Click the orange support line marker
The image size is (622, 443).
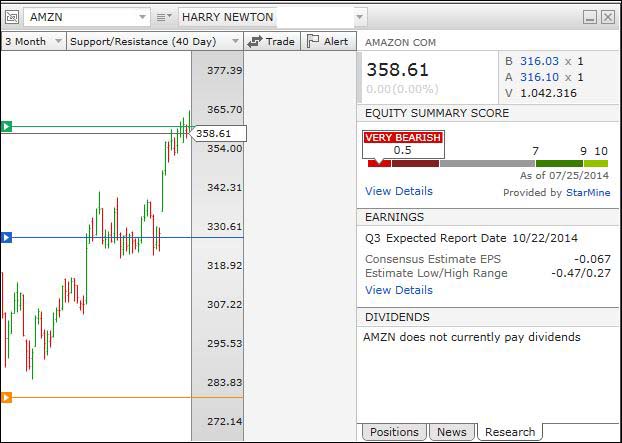(6, 397)
